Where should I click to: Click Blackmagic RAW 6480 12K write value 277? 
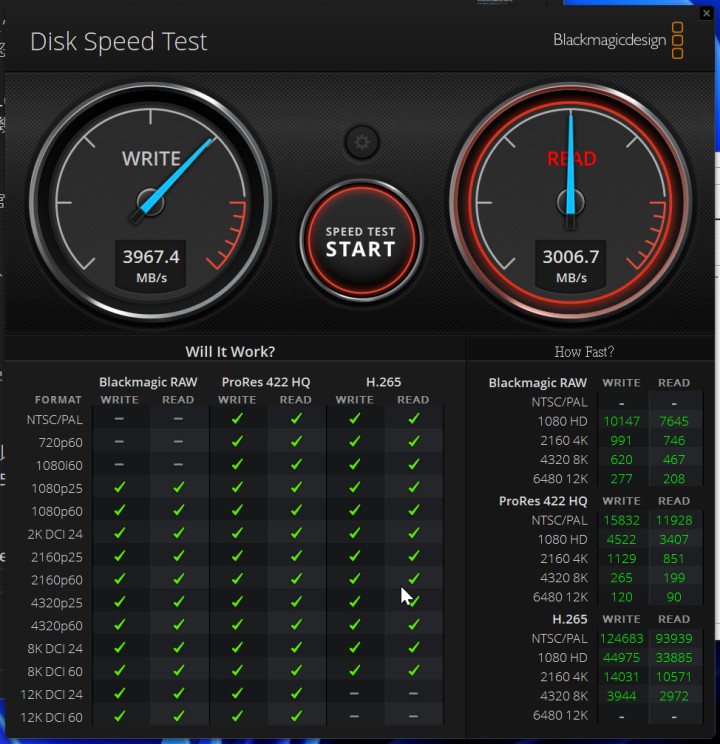[x=621, y=479]
